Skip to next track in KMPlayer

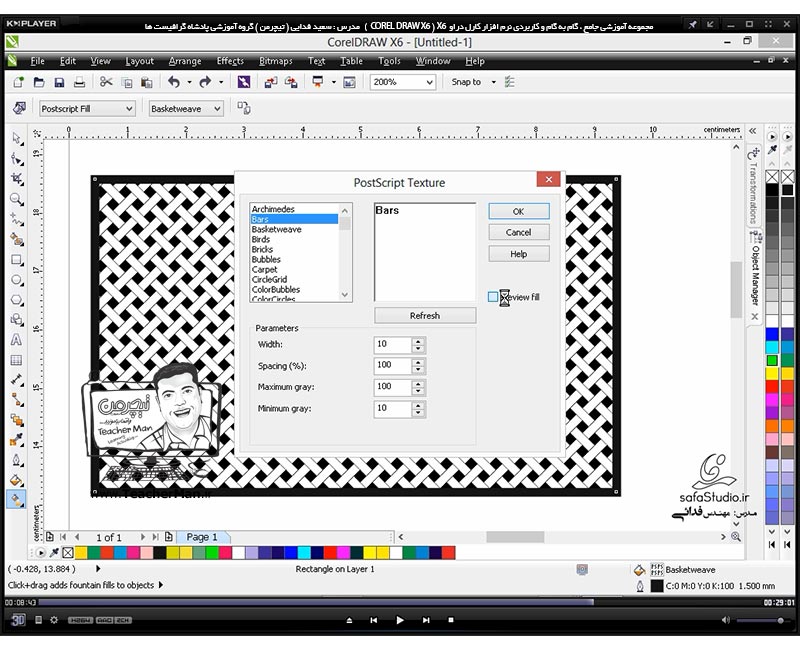tap(426, 620)
